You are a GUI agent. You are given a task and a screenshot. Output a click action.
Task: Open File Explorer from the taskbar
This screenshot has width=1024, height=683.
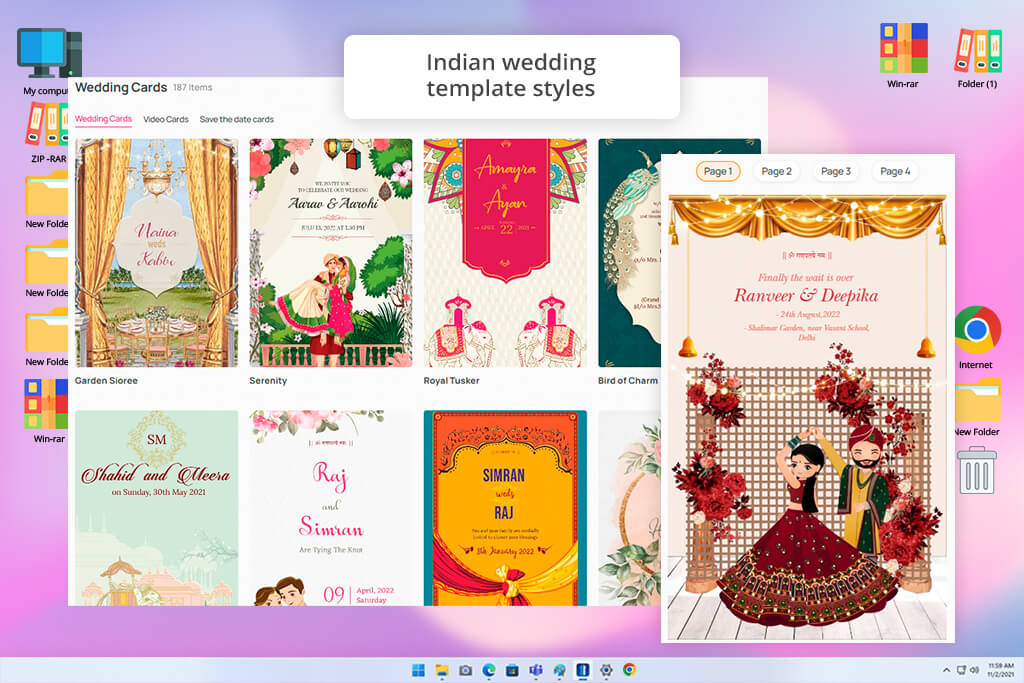click(x=442, y=670)
